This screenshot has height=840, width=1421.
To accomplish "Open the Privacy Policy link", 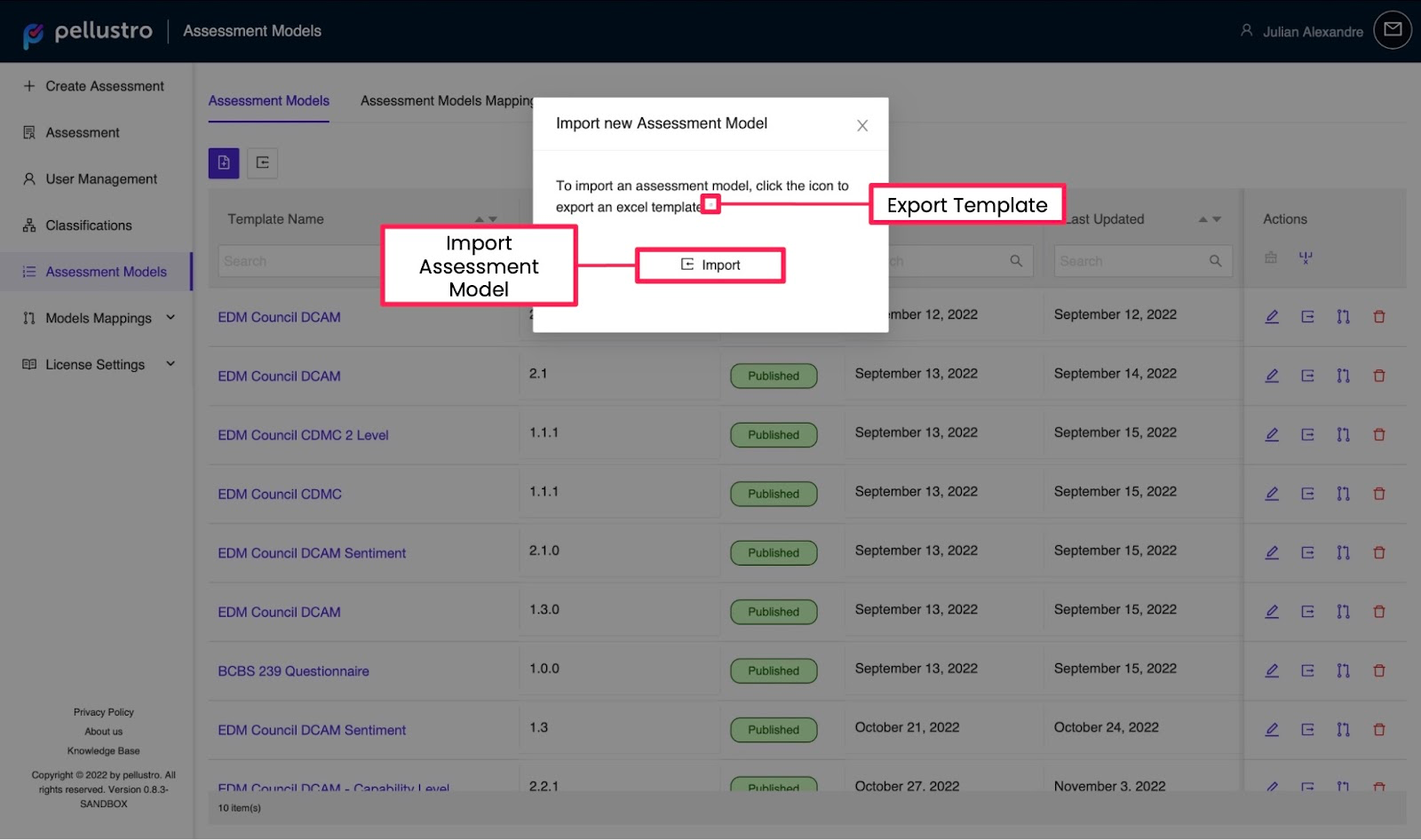I will [x=104, y=712].
